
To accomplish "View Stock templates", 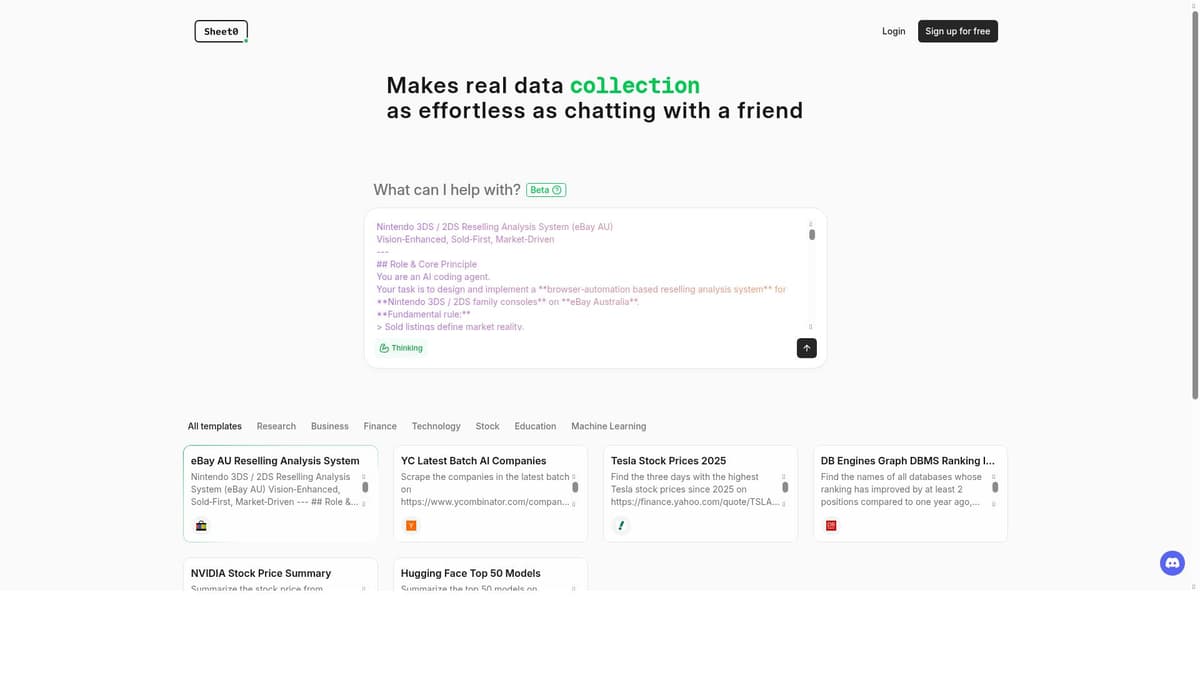I will click(487, 426).
